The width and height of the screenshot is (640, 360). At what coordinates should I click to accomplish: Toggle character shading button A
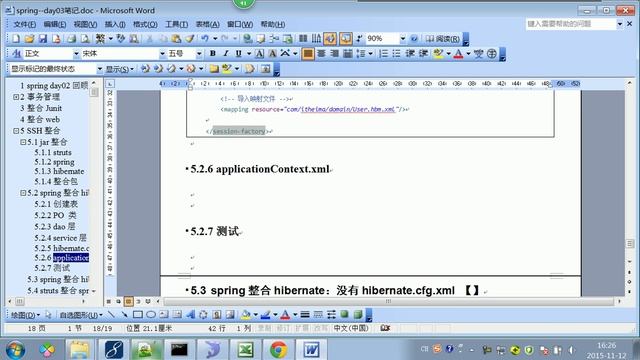pos(272,53)
